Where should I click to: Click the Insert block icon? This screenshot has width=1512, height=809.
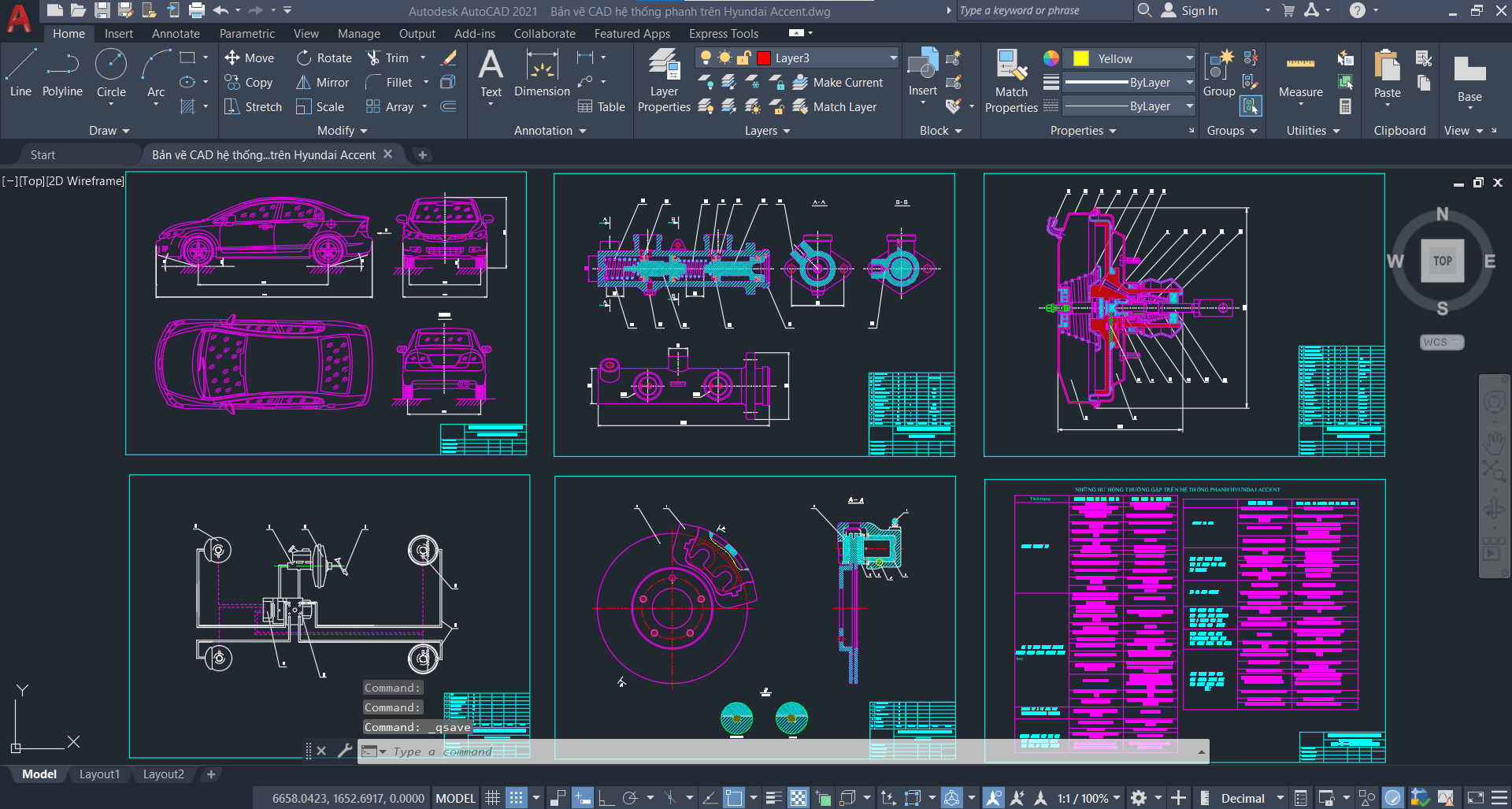pyautogui.click(x=922, y=71)
